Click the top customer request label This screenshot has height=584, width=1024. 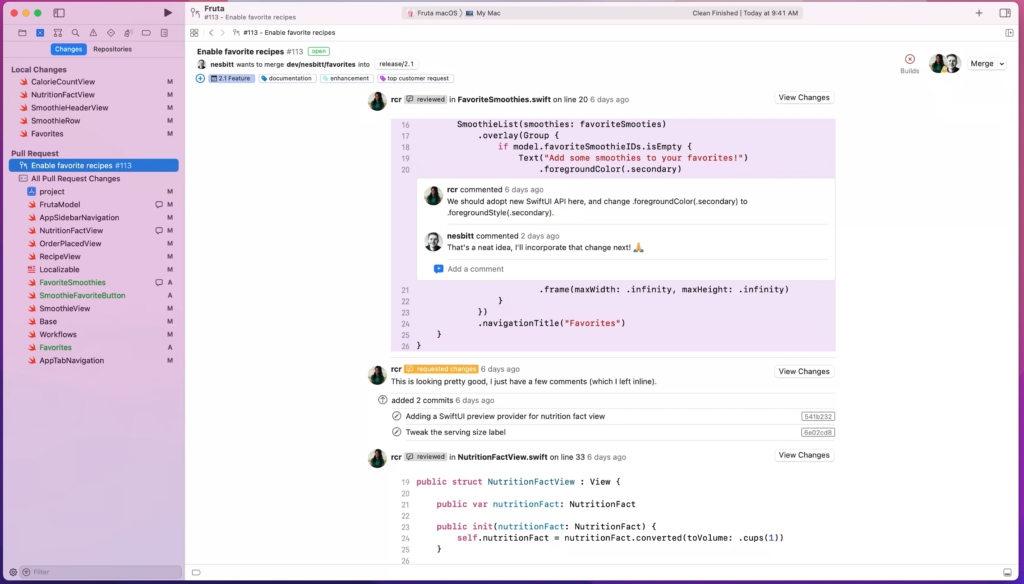pos(415,78)
